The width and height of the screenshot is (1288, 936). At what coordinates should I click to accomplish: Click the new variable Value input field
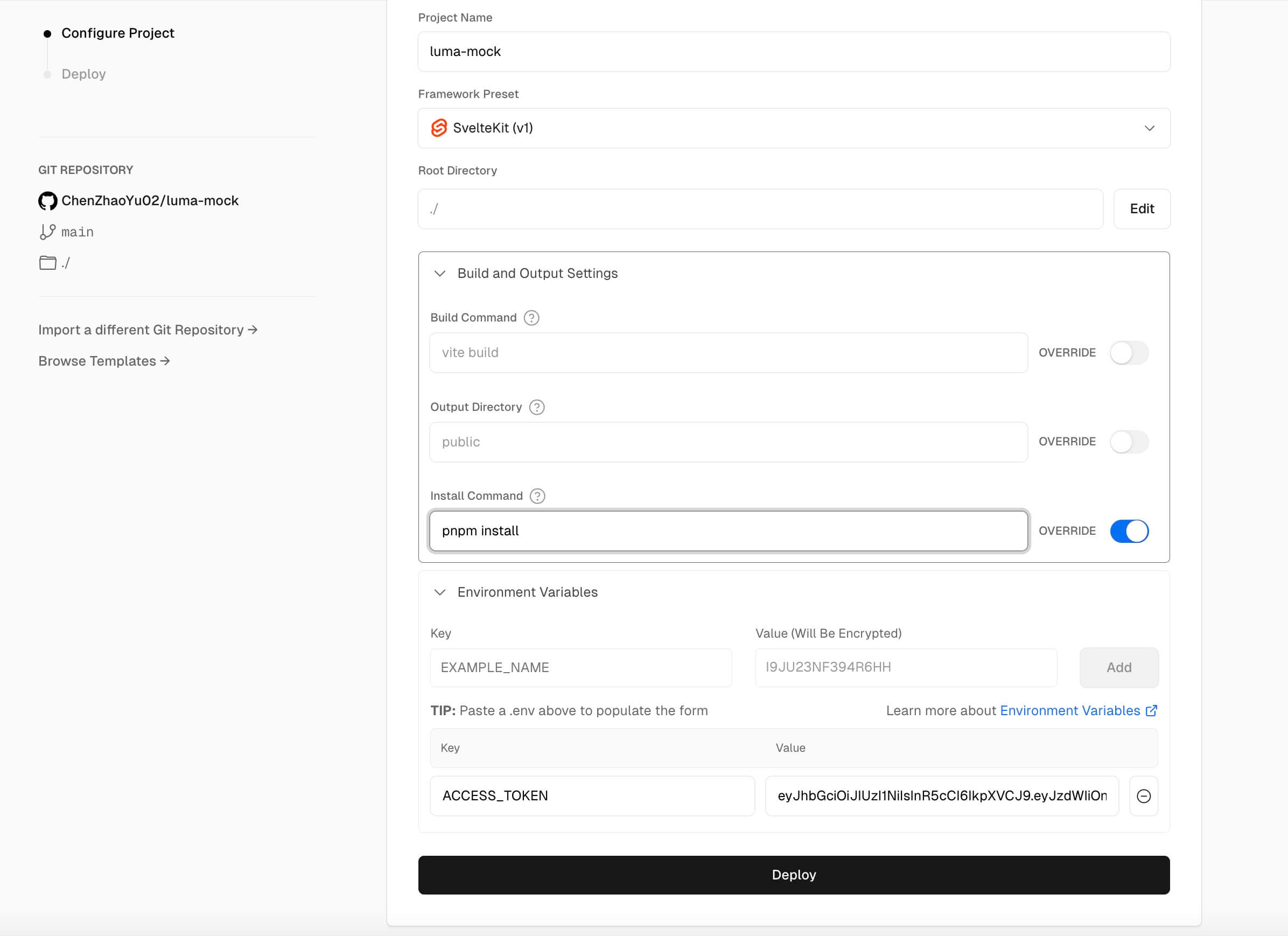click(906, 667)
